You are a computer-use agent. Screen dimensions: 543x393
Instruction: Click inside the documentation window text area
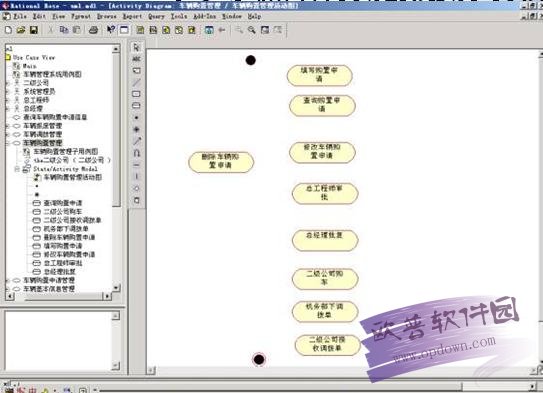[58, 341]
